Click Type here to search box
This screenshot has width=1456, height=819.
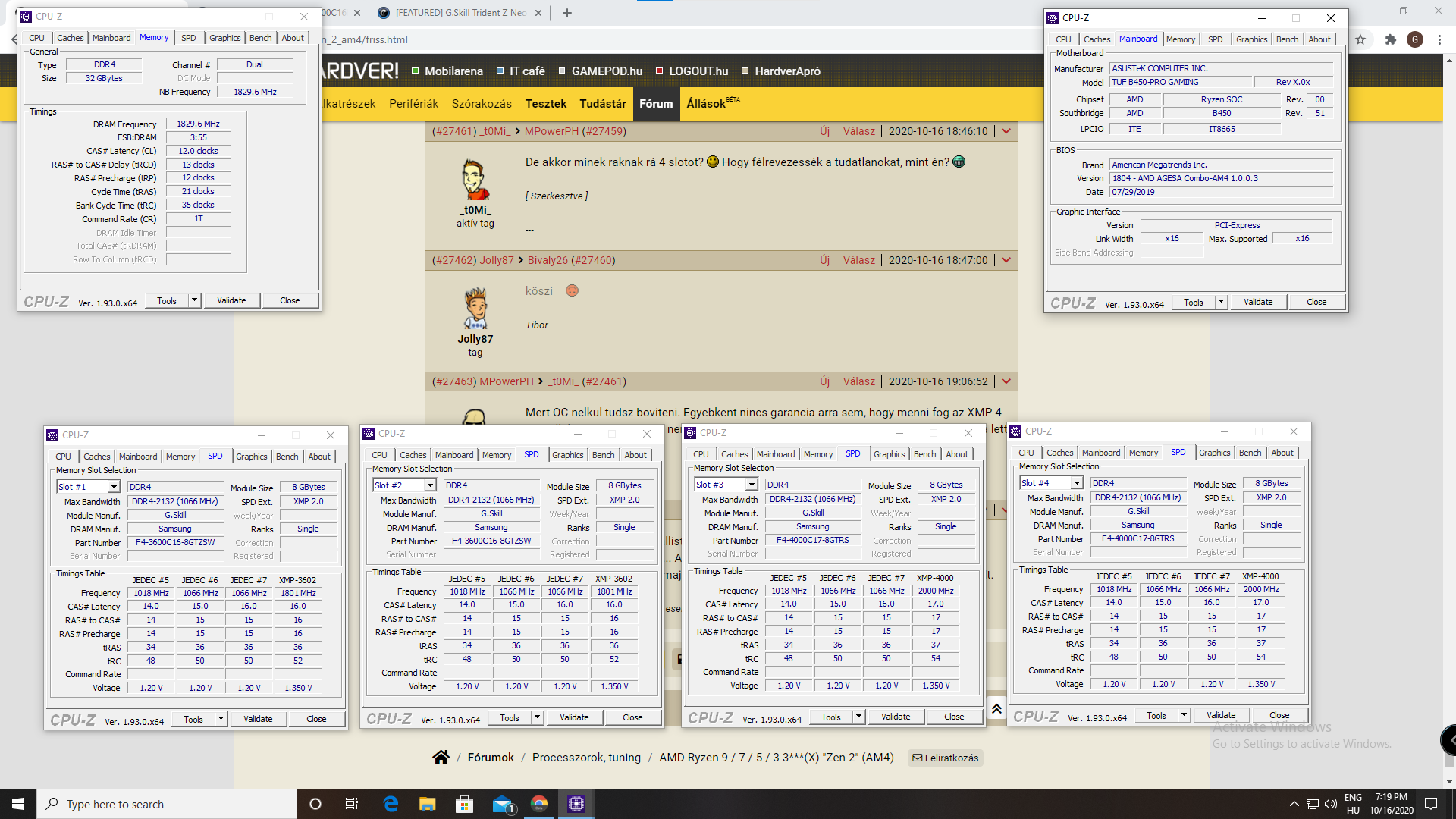click(167, 804)
